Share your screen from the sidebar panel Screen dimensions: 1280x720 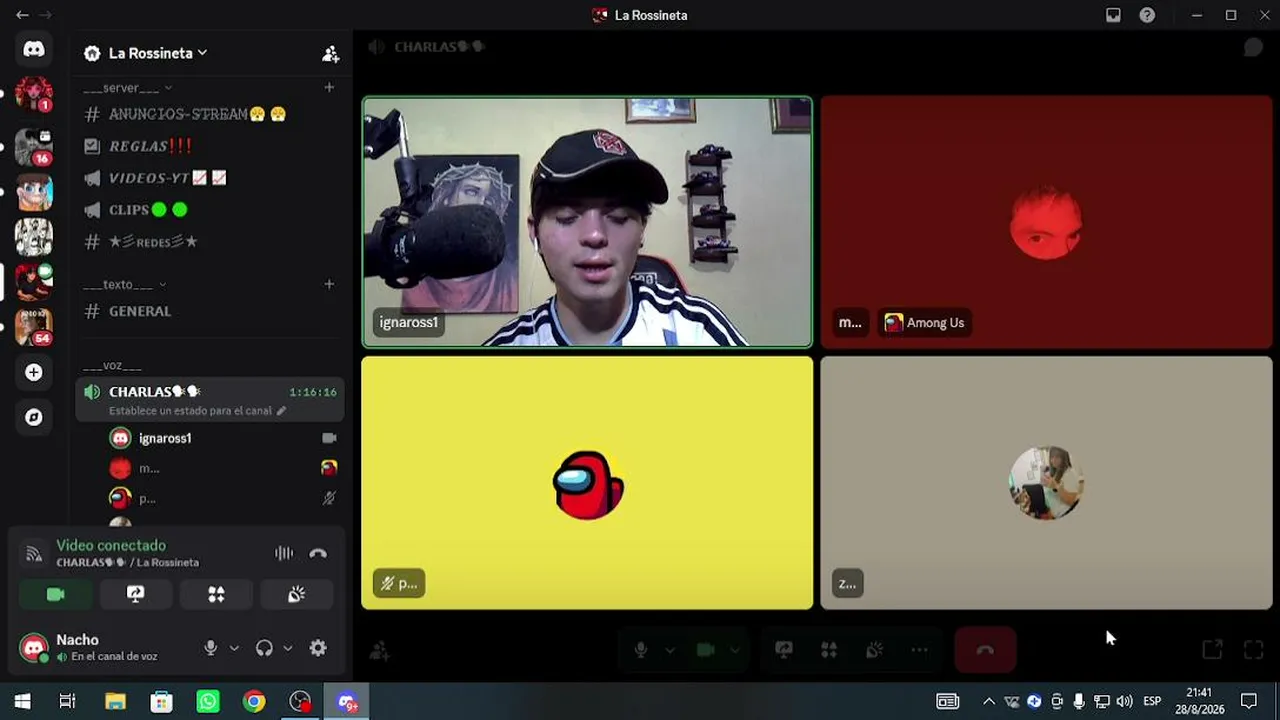click(x=136, y=594)
